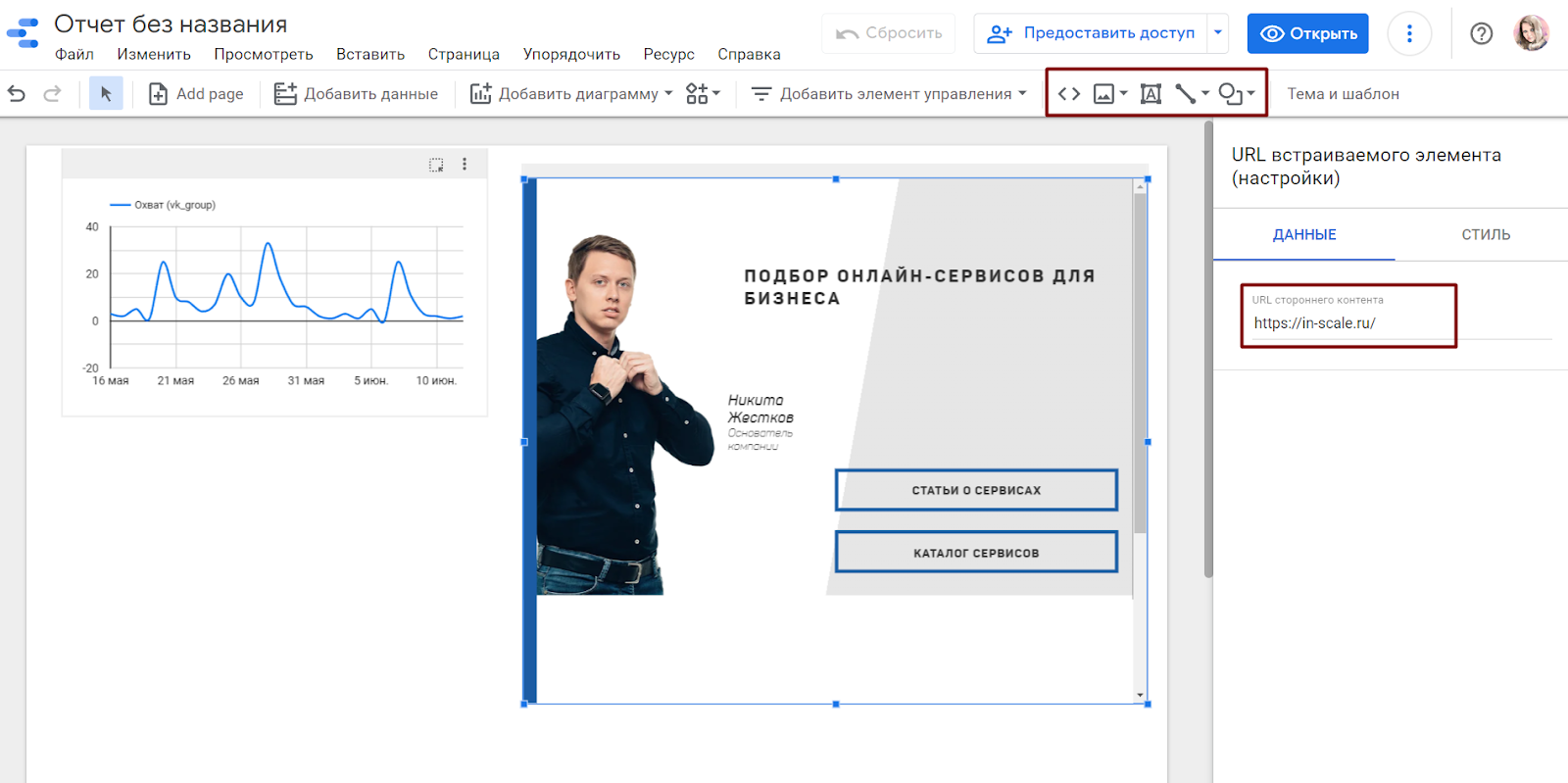Insert URL embed via code brackets icon
Screen dimensions: 1568x783
pos(1069,94)
